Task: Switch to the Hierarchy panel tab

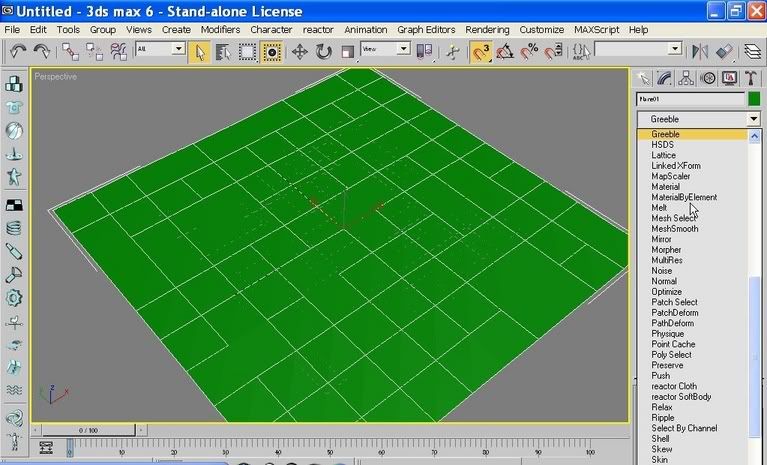Action: click(x=686, y=78)
